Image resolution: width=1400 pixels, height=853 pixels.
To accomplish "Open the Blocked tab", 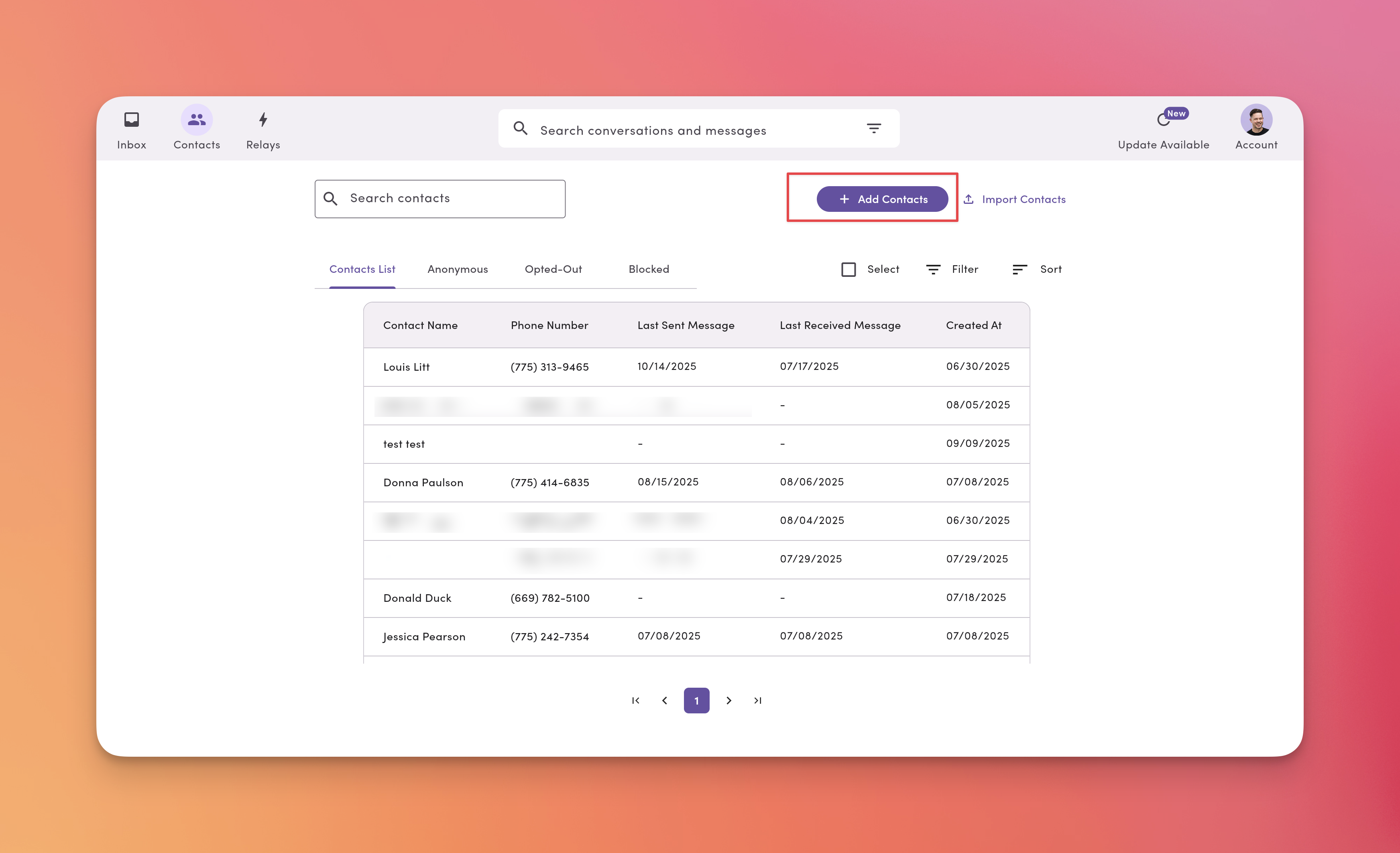I will pos(648,269).
